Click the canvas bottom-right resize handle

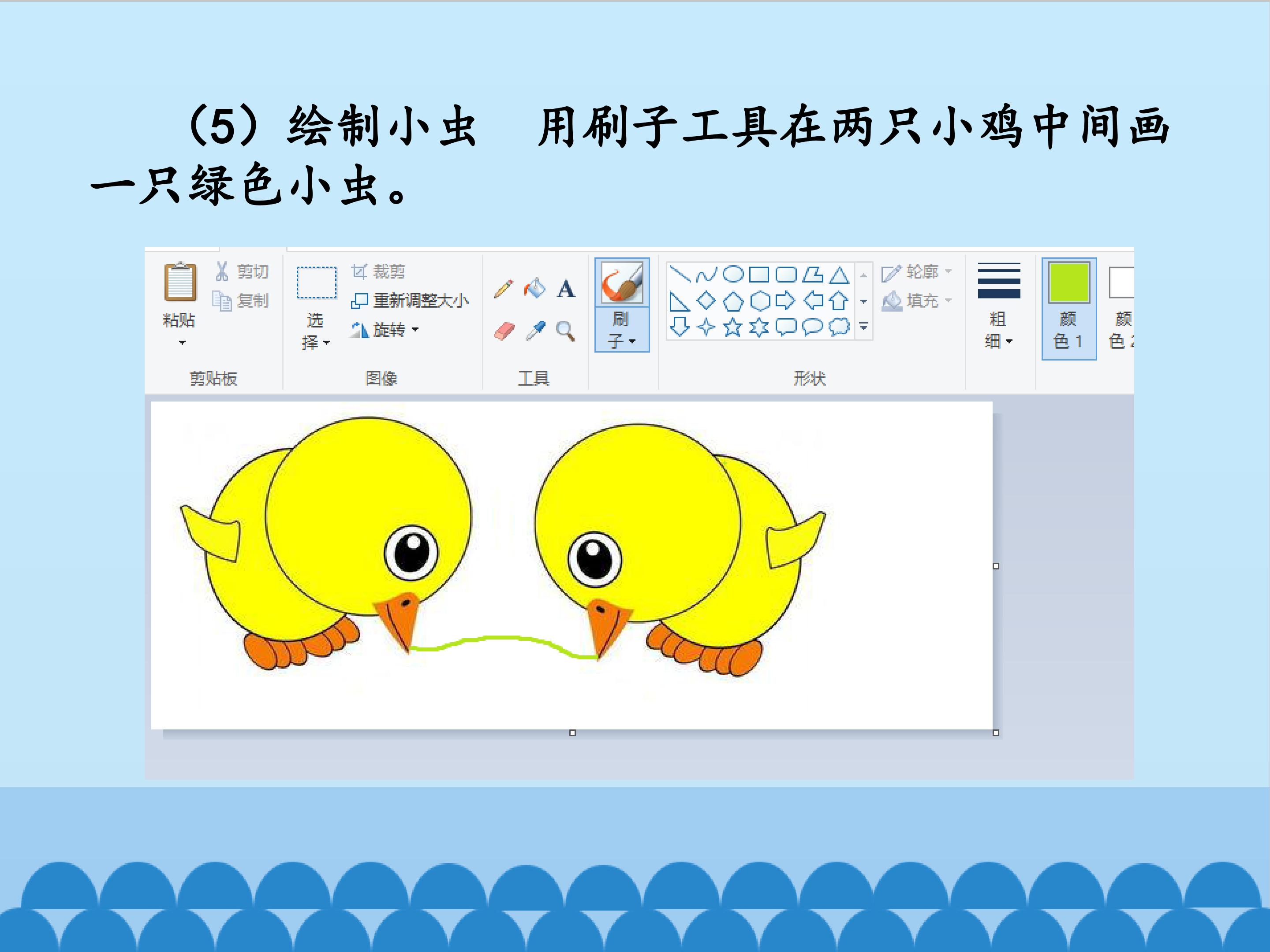(x=996, y=733)
